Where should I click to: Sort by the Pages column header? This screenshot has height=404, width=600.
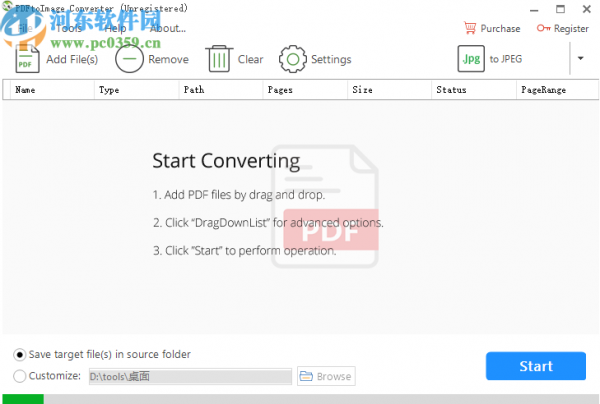coord(305,90)
